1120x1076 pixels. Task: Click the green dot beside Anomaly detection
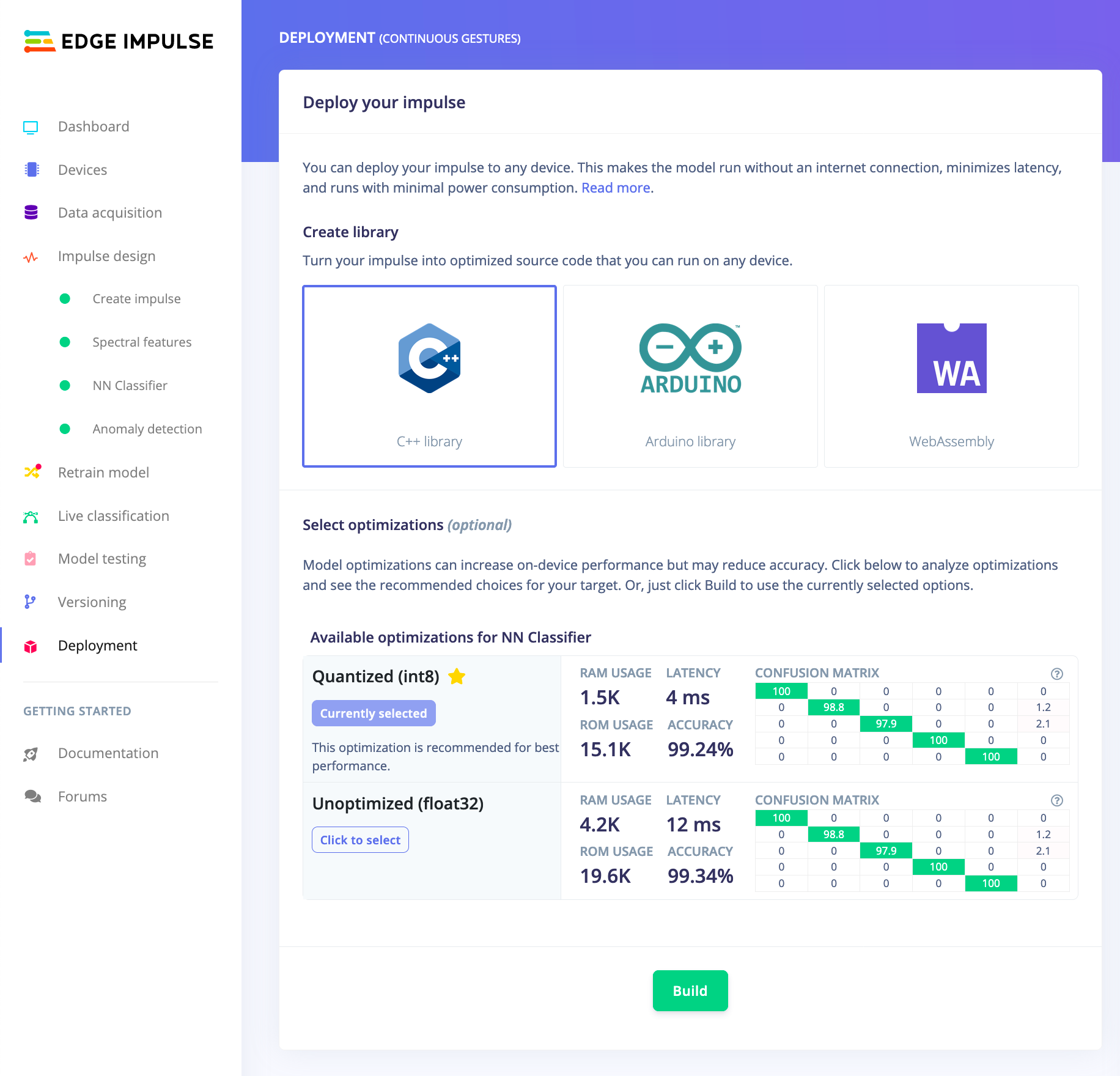[65, 429]
